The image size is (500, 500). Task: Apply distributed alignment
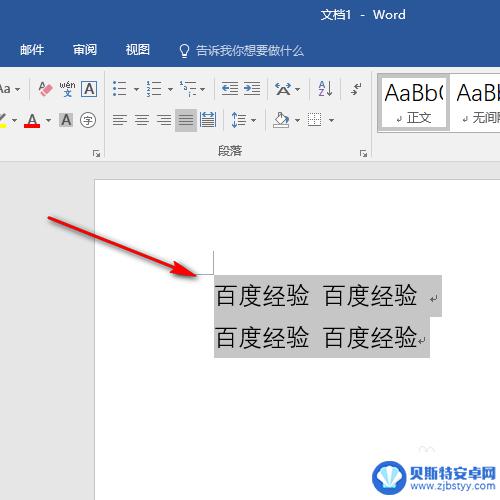[208, 120]
